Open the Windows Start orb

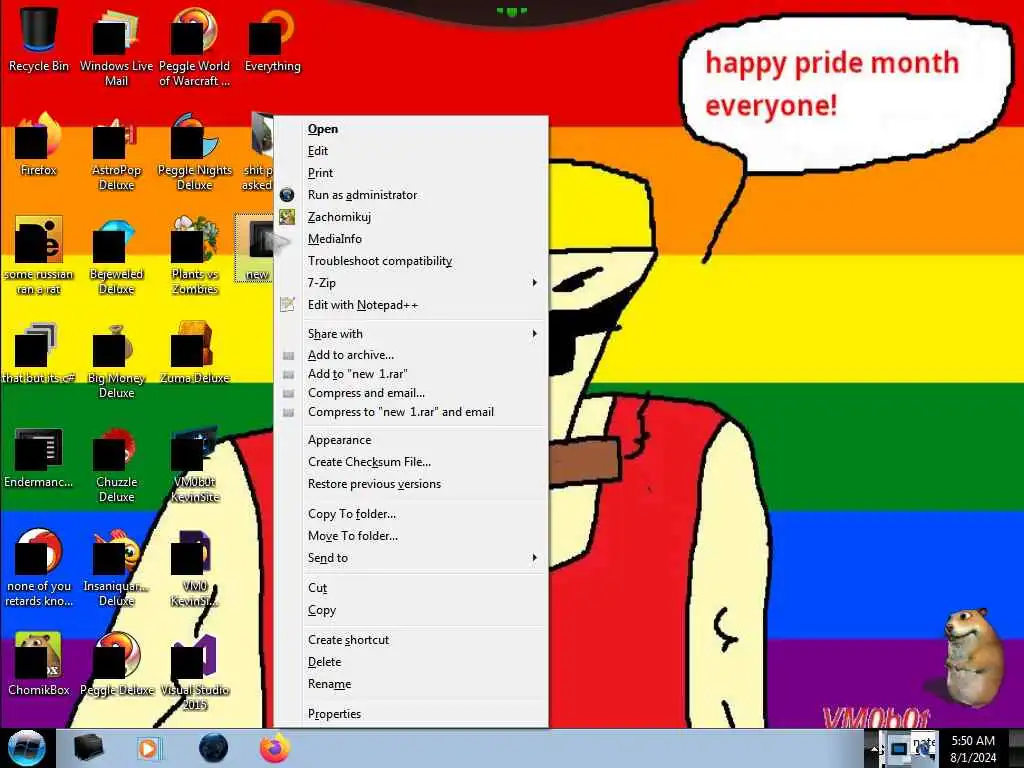tap(27, 748)
